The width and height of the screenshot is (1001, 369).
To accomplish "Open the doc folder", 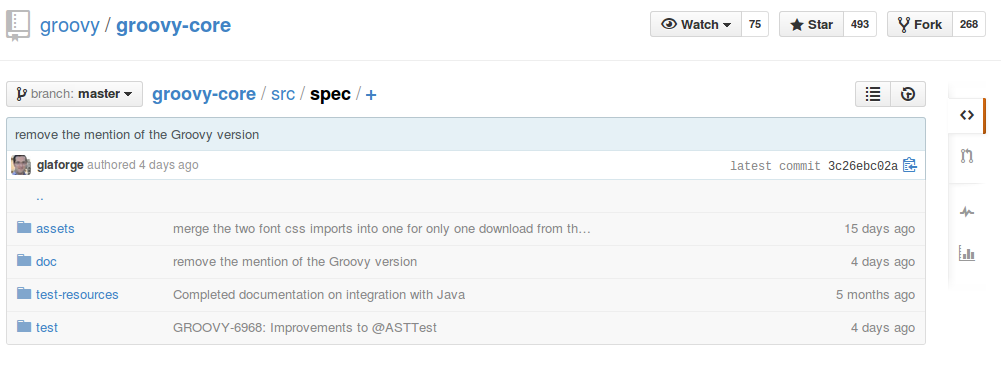I will tap(47, 262).
